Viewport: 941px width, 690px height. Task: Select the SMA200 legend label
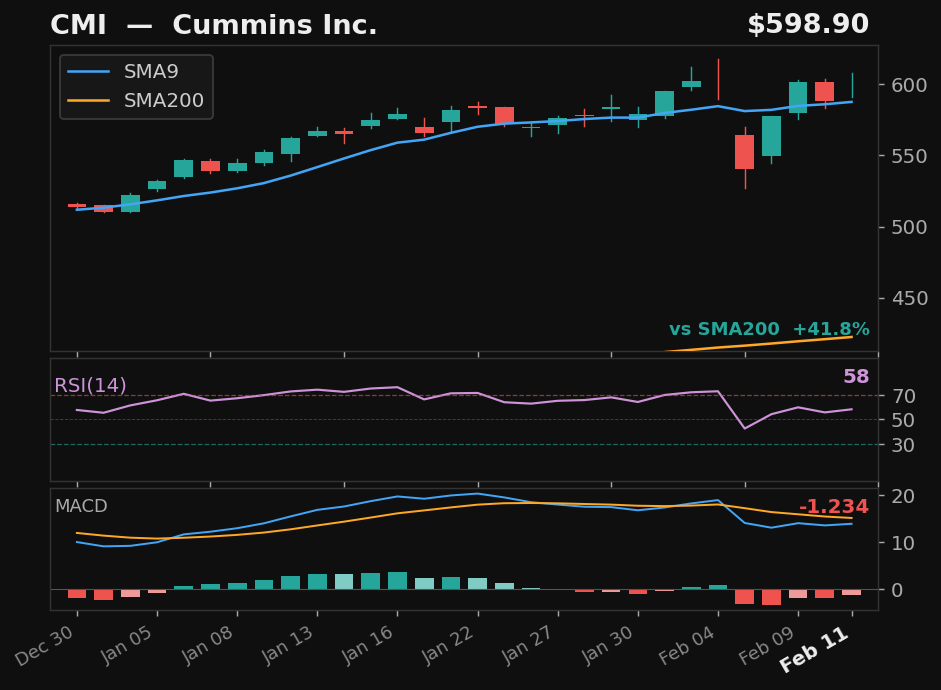click(x=164, y=100)
